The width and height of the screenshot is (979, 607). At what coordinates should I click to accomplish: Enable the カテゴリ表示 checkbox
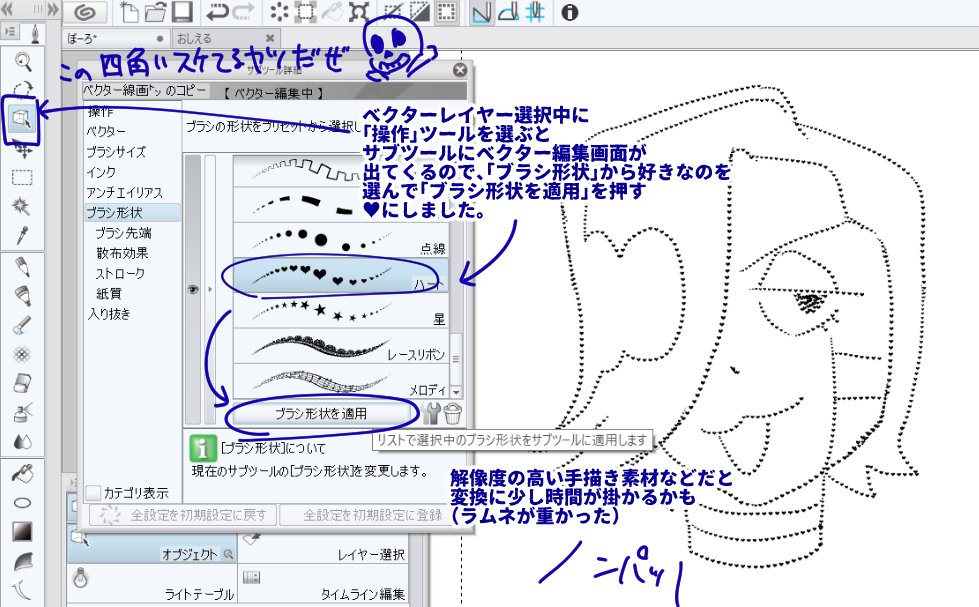click(x=93, y=493)
